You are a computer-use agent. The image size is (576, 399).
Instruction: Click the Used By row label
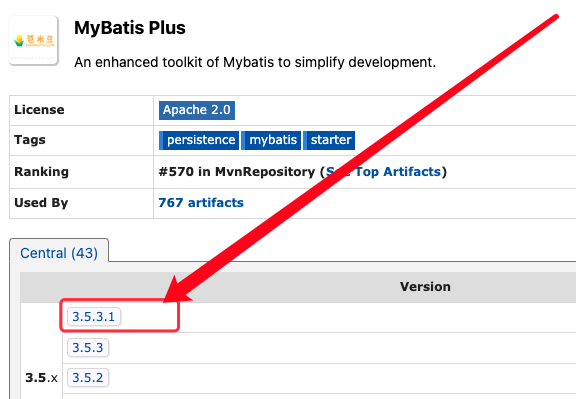click(41, 203)
